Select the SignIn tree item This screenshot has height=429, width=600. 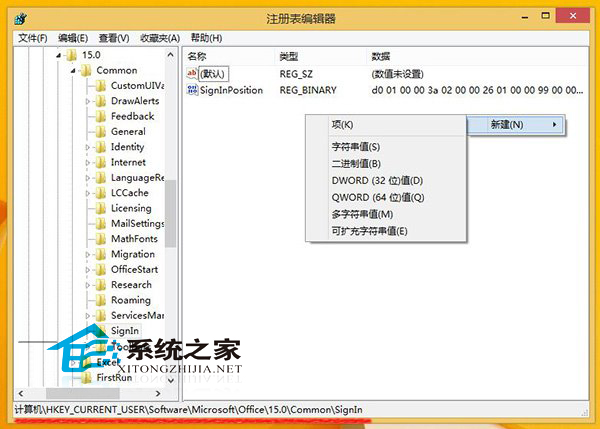click(x=125, y=331)
